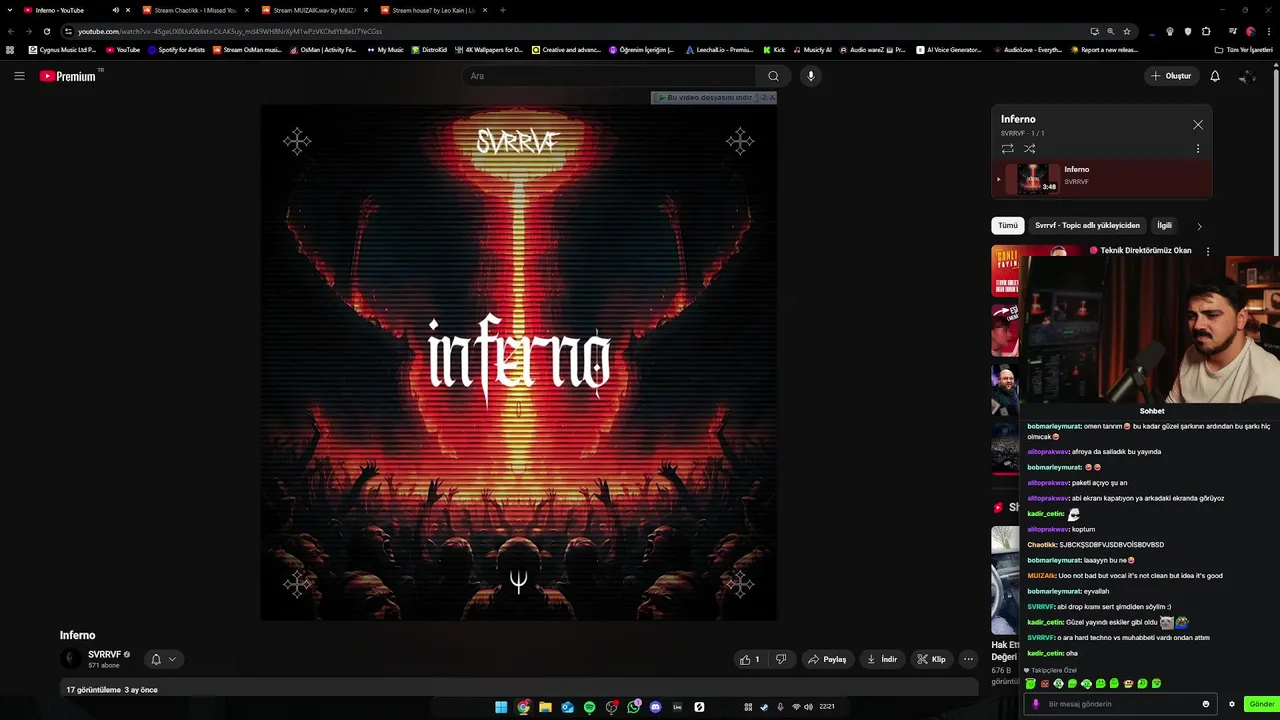Focus the Ara search field
The width and height of the screenshot is (1280, 720).
click(x=610, y=76)
